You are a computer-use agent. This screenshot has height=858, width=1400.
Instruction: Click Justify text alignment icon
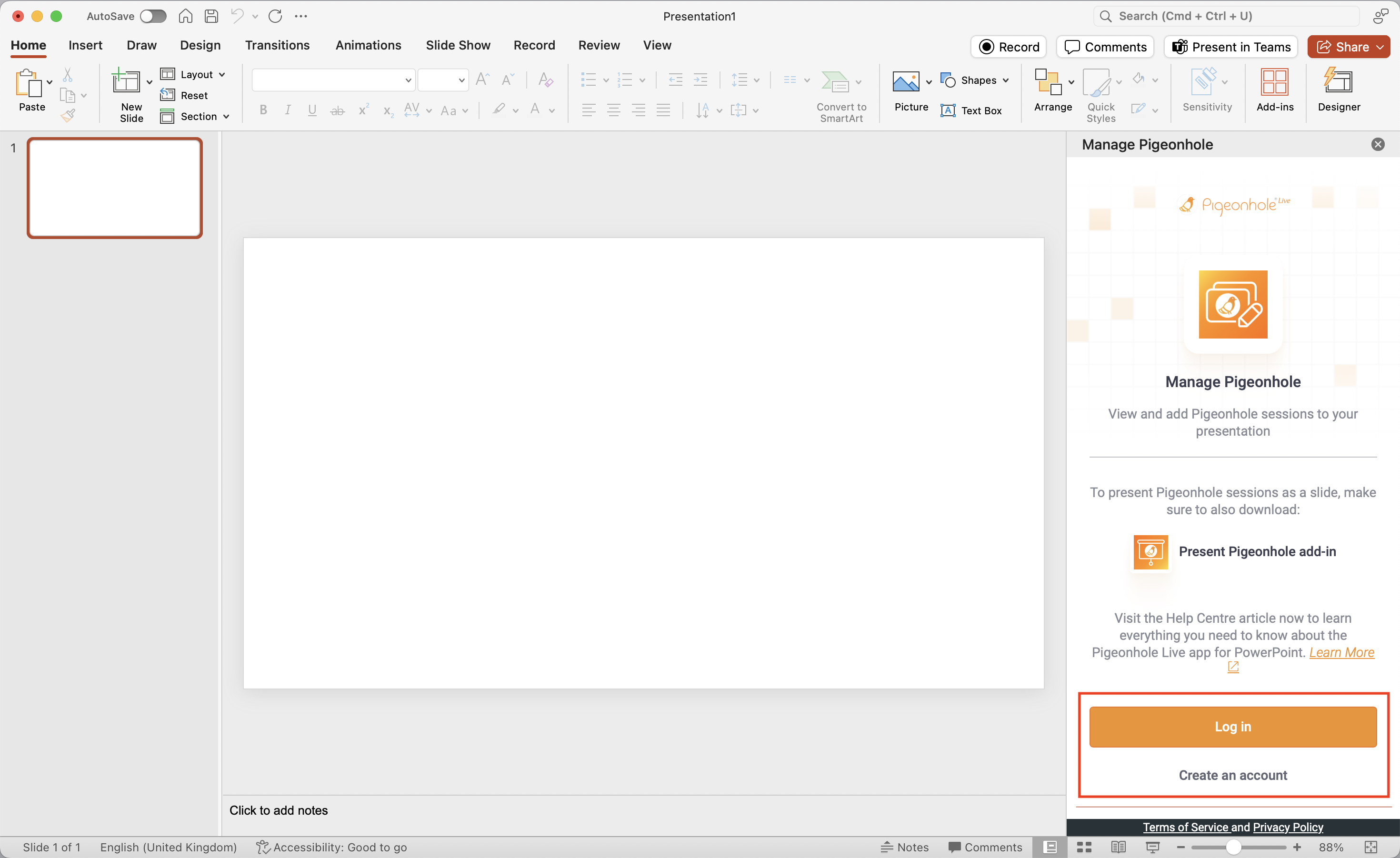tap(664, 110)
